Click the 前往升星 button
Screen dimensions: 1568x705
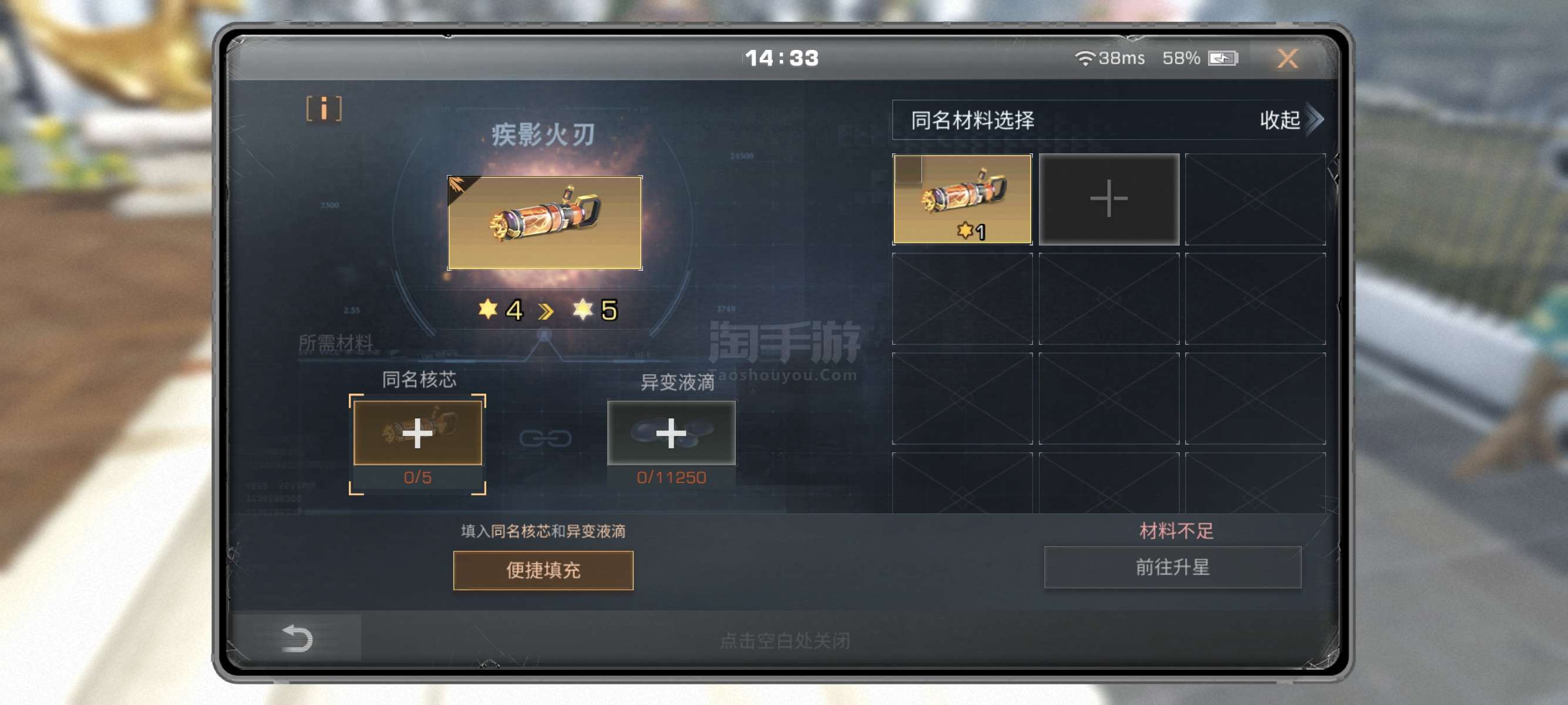[1172, 567]
